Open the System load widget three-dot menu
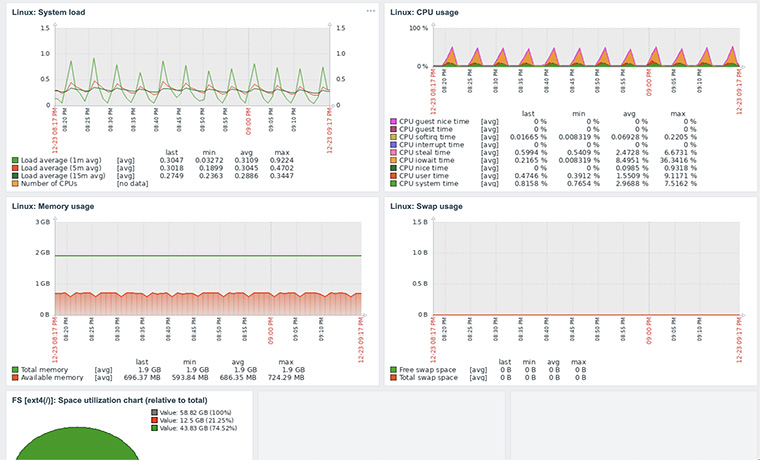The image size is (760, 460). 370,11
